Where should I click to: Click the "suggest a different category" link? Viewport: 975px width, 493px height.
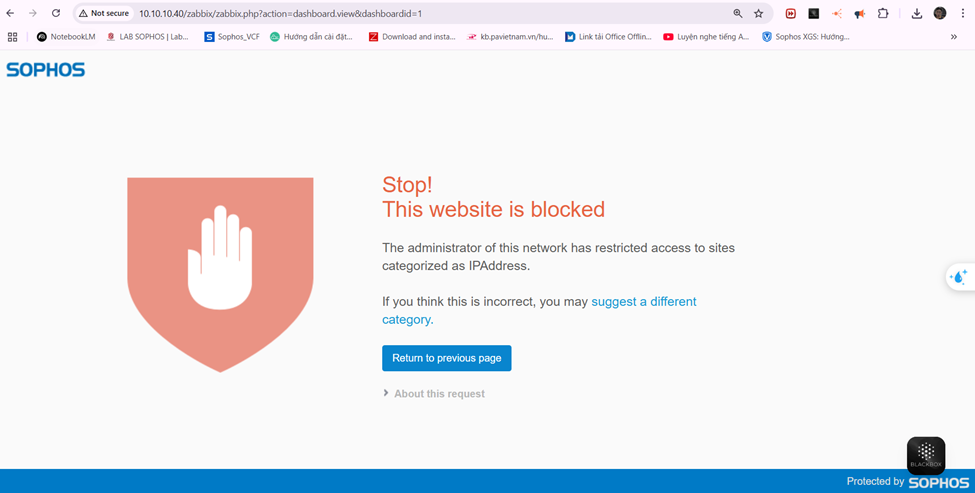tap(643, 301)
